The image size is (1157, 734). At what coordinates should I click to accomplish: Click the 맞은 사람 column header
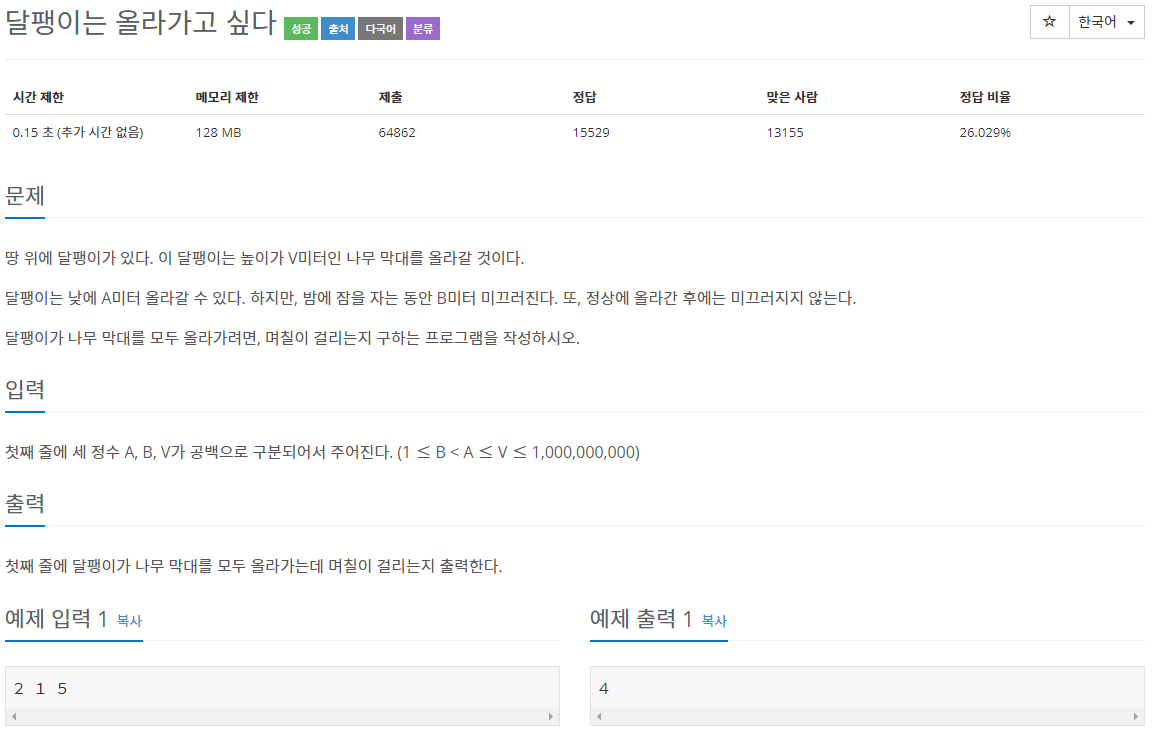792,97
